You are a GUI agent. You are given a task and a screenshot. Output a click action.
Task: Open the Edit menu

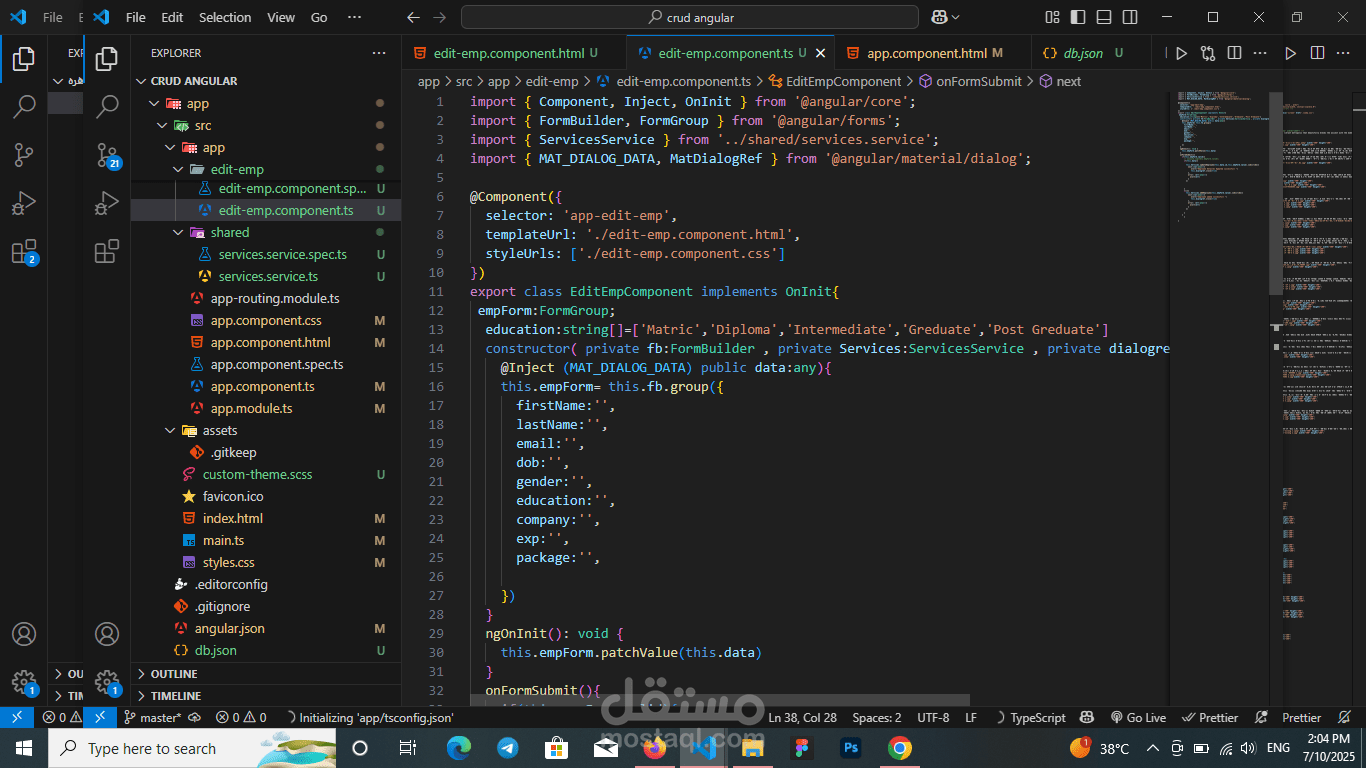click(x=172, y=17)
